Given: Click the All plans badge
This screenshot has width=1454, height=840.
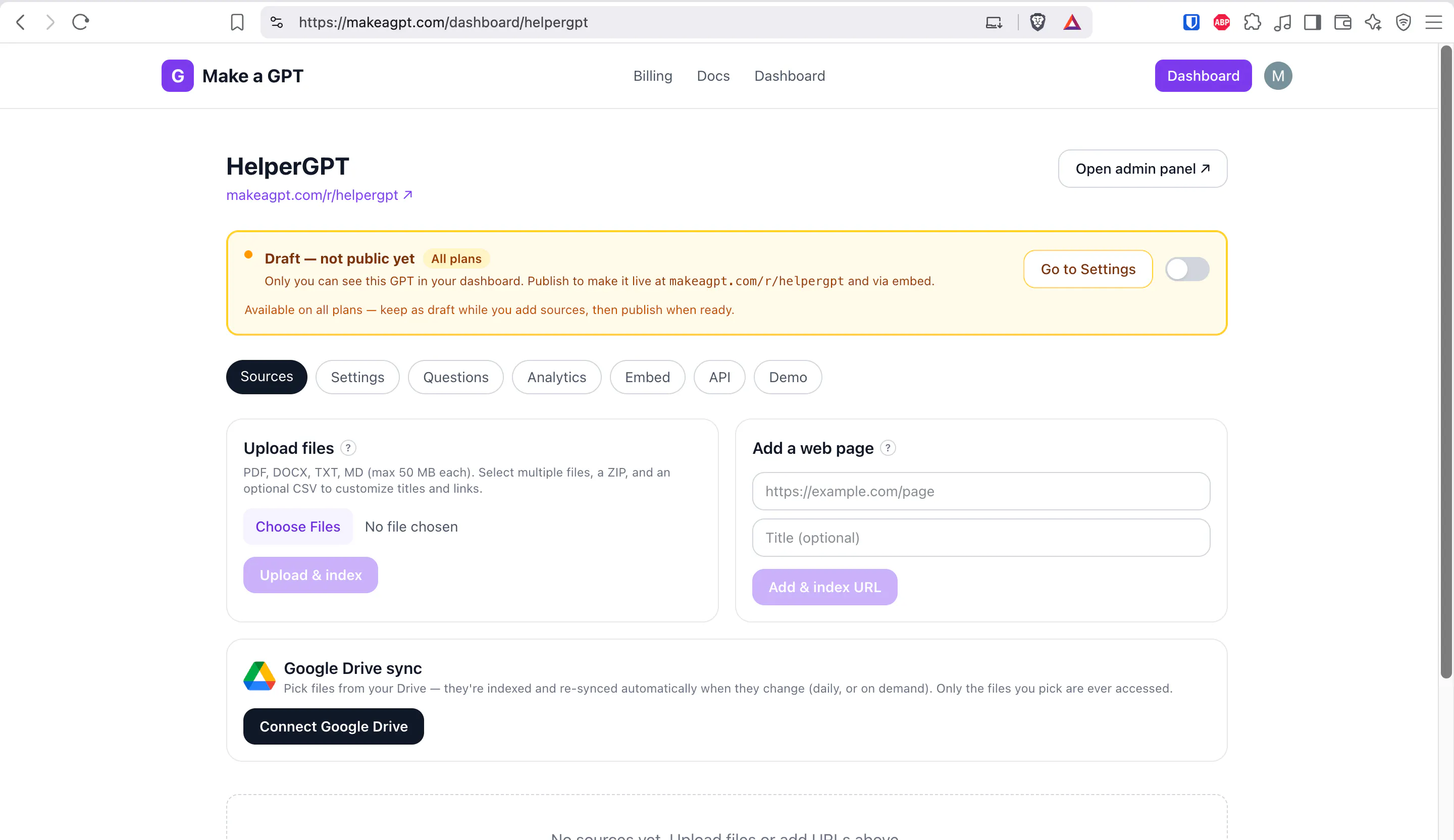Looking at the screenshot, I should (x=456, y=259).
